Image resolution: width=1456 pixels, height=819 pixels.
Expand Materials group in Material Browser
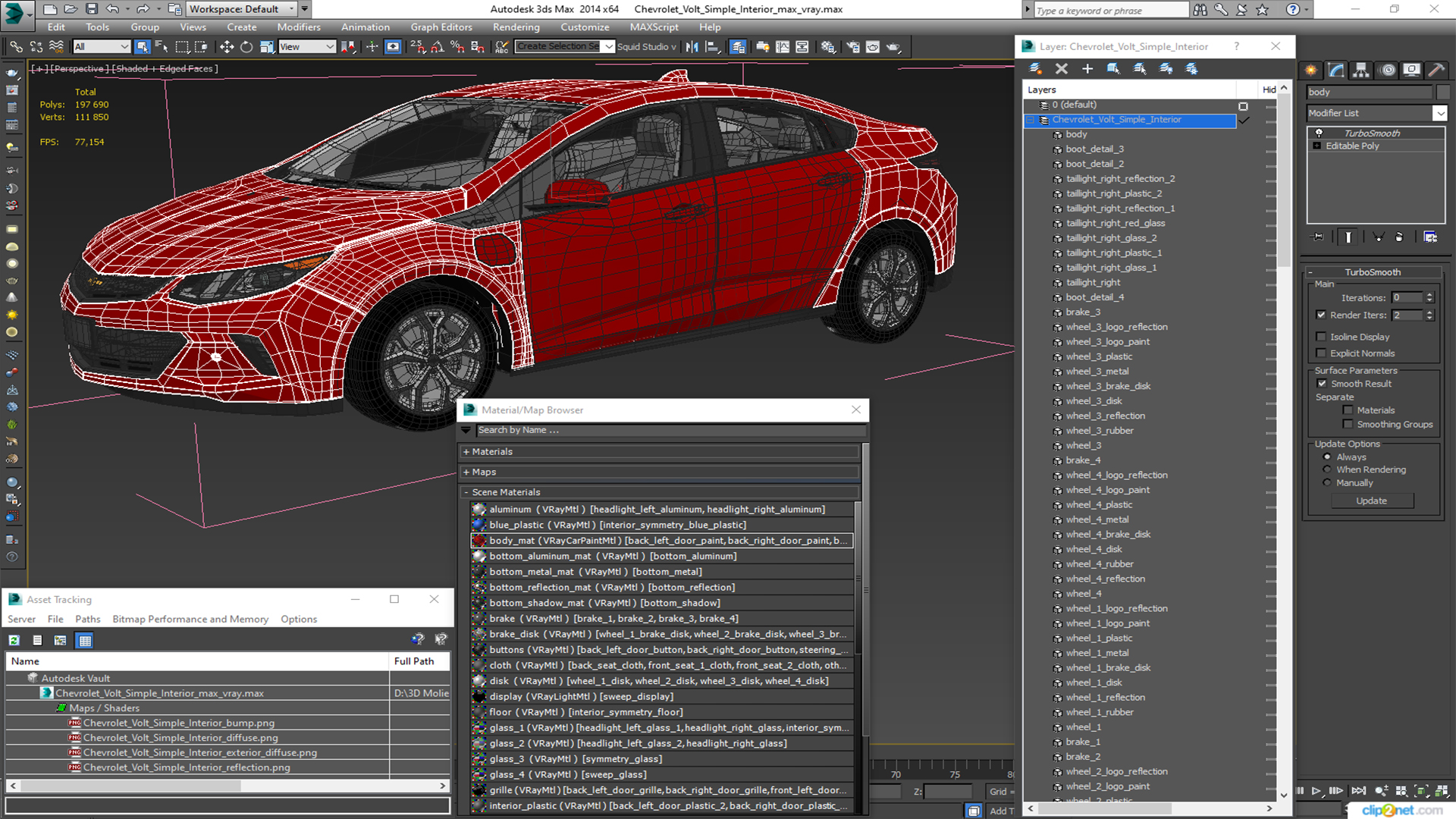click(466, 452)
